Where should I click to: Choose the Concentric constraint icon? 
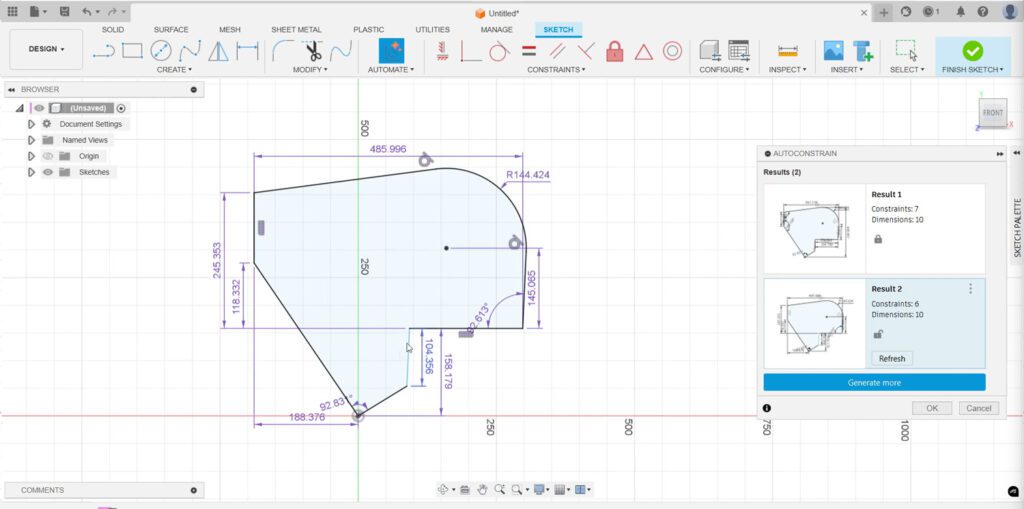(x=673, y=51)
